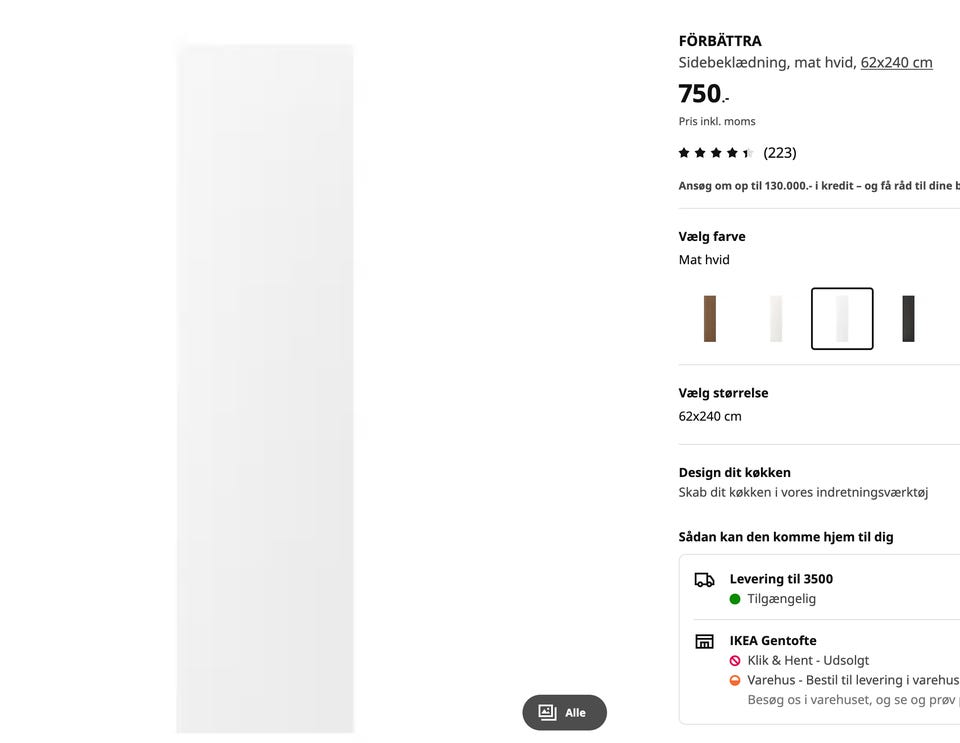The height and width of the screenshot is (743, 960).
Task: Click the star rating icons
Action: (716, 153)
